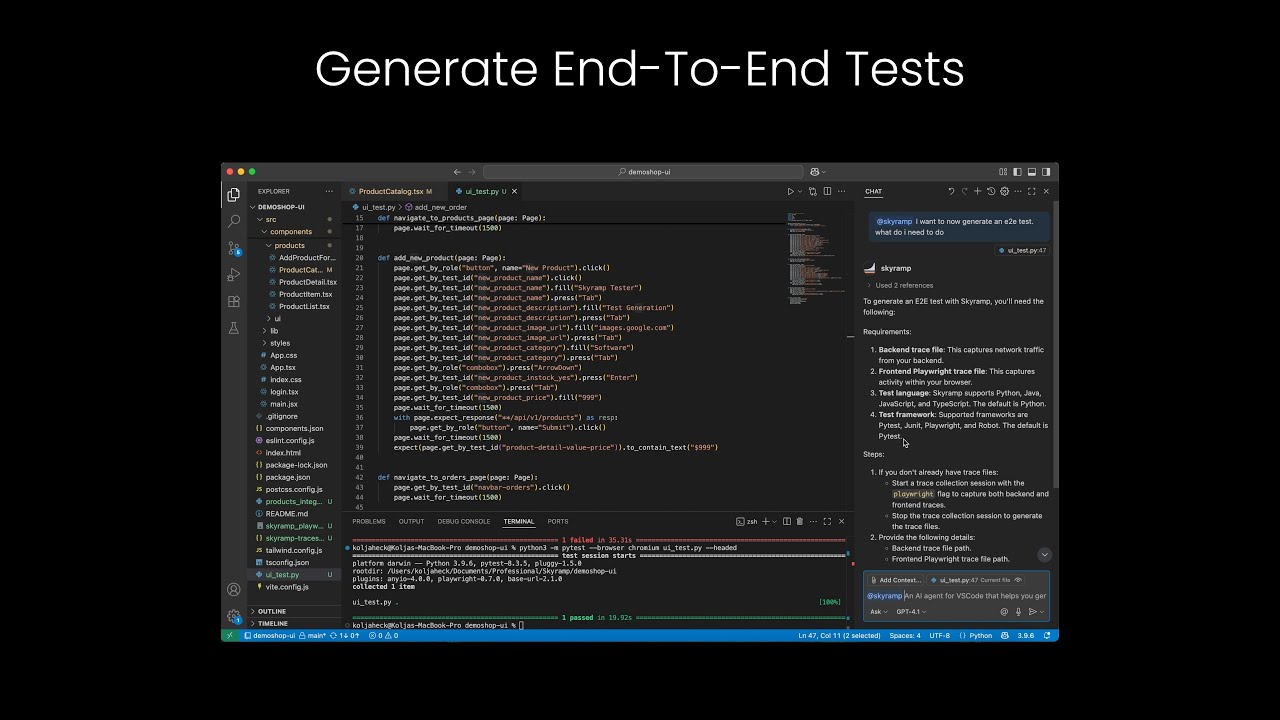Expand the styles folder
The width and height of the screenshot is (1280, 720).
pos(280,343)
